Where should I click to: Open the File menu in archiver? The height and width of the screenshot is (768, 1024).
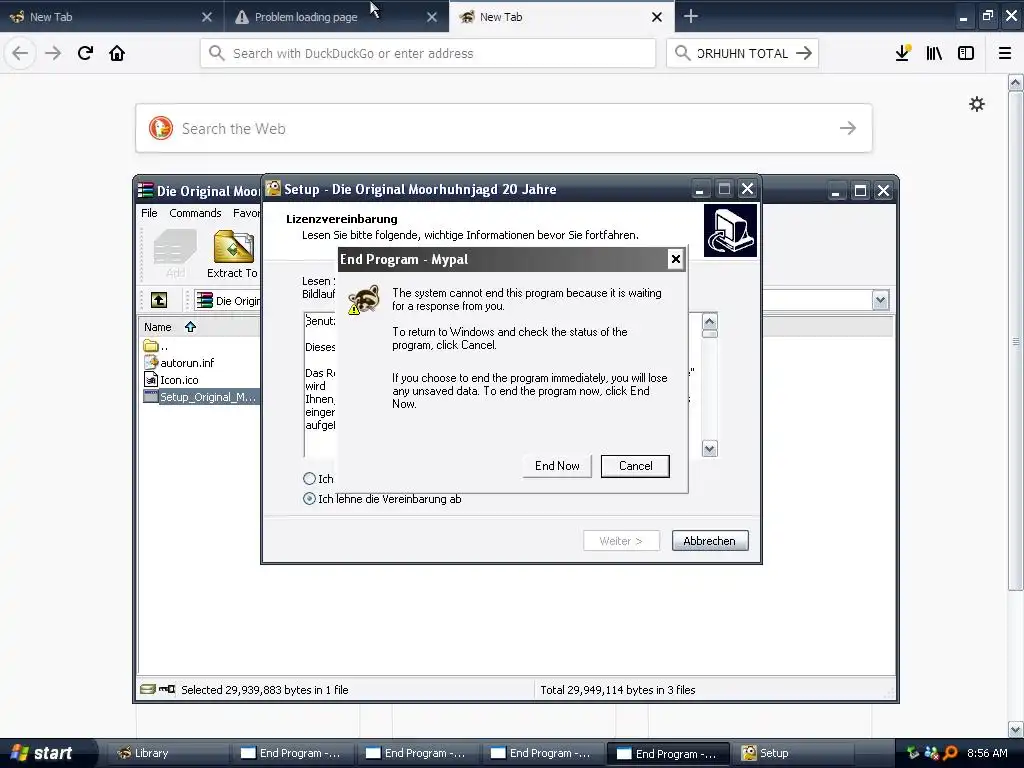(x=149, y=213)
